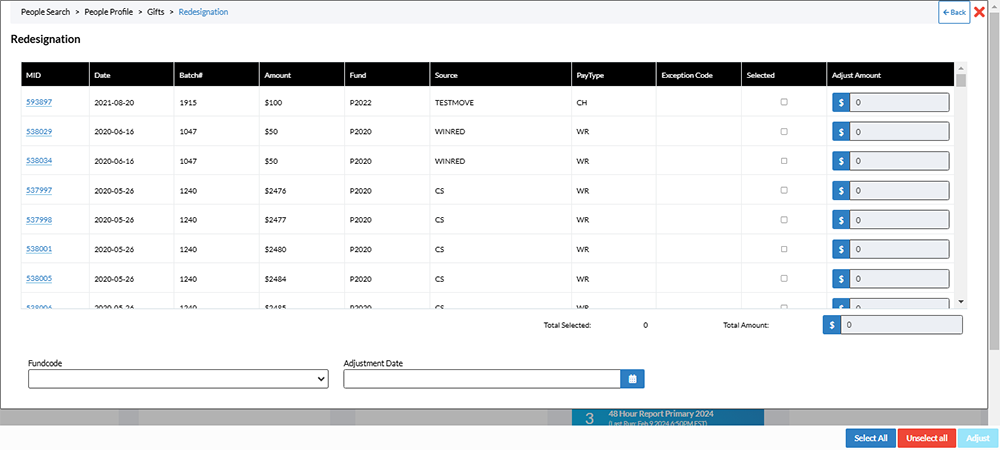Go to Gifts breadcrumb
The height and width of the screenshot is (450, 1000).
tap(156, 12)
